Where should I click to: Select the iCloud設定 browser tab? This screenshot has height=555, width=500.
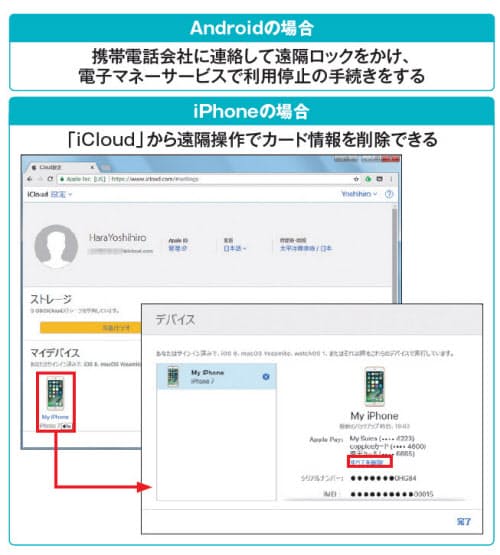pyautogui.click(x=62, y=167)
